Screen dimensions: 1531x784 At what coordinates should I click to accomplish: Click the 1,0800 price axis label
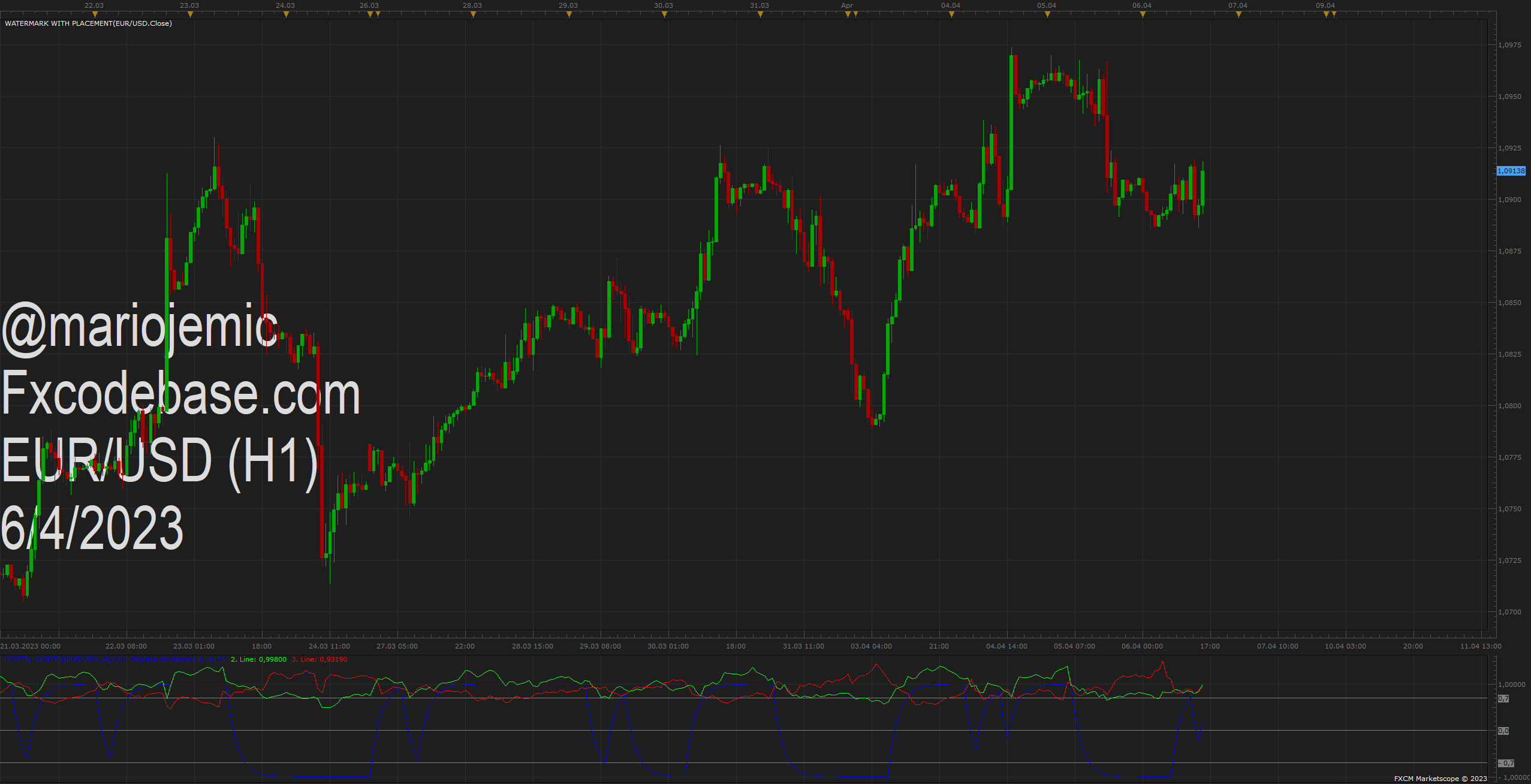pyautogui.click(x=1509, y=406)
